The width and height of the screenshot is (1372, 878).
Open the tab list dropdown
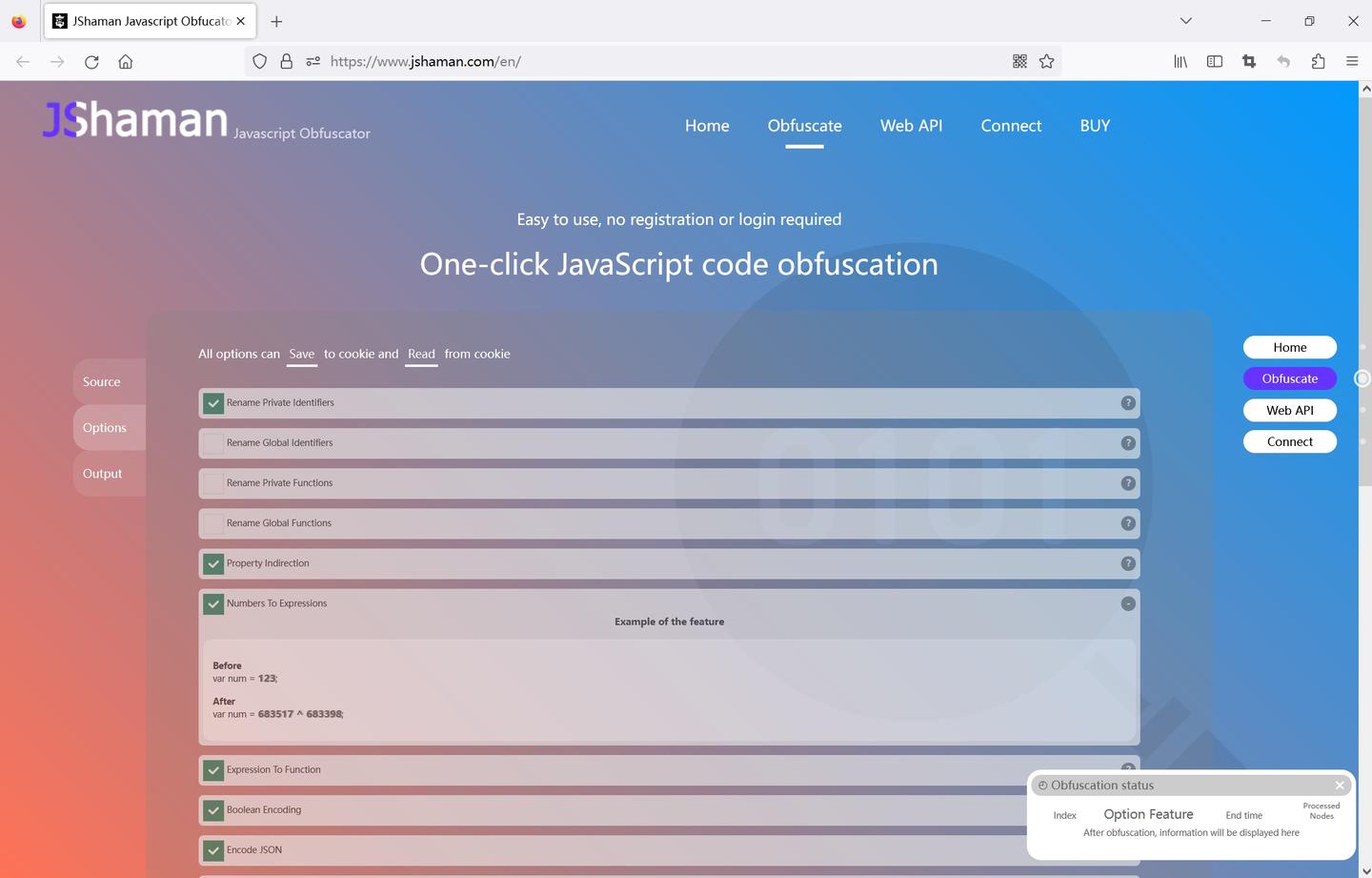(x=1185, y=20)
